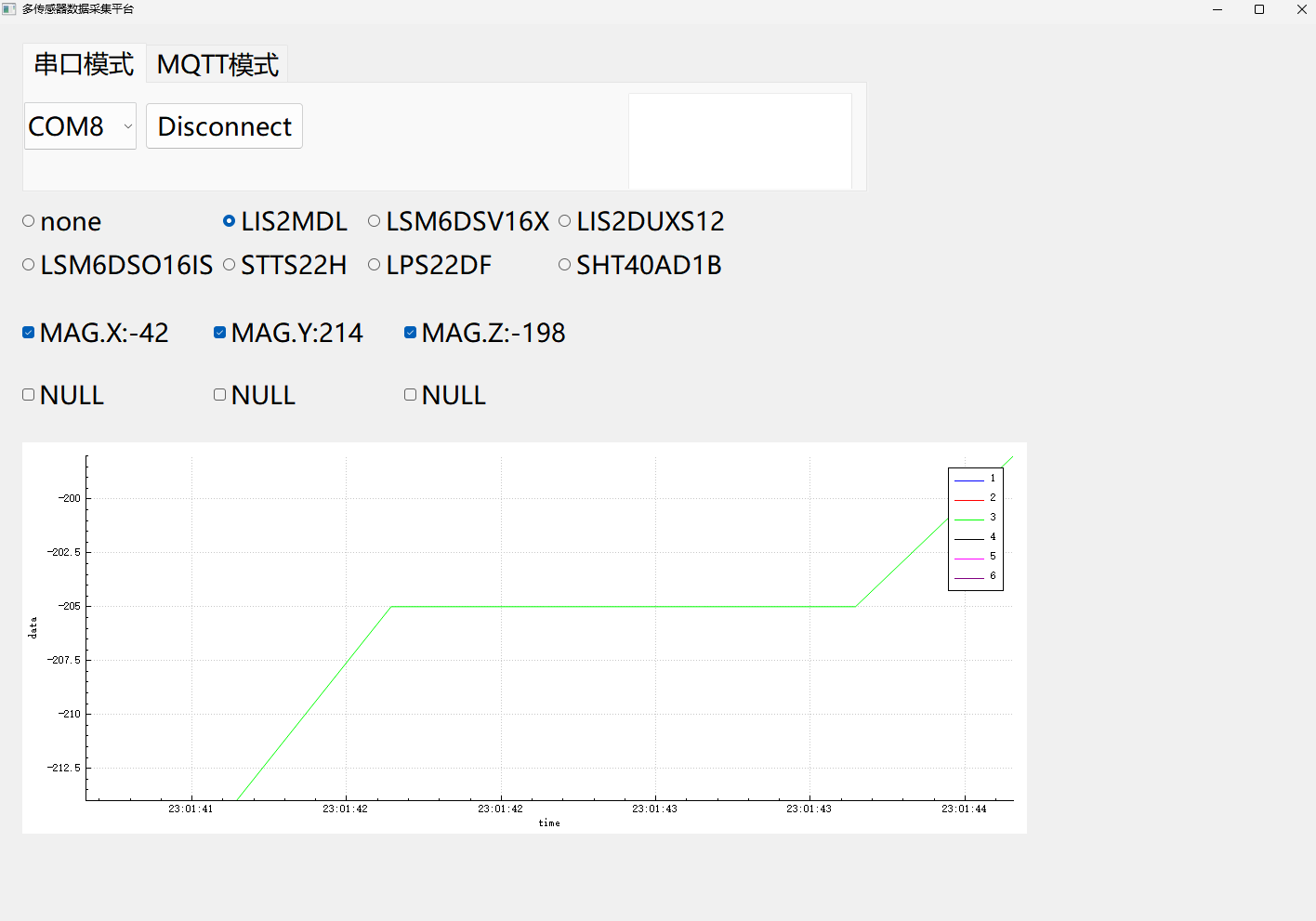Switch to the 串口模式 tab
1316x921 pixels.
[x=85, y=64]
